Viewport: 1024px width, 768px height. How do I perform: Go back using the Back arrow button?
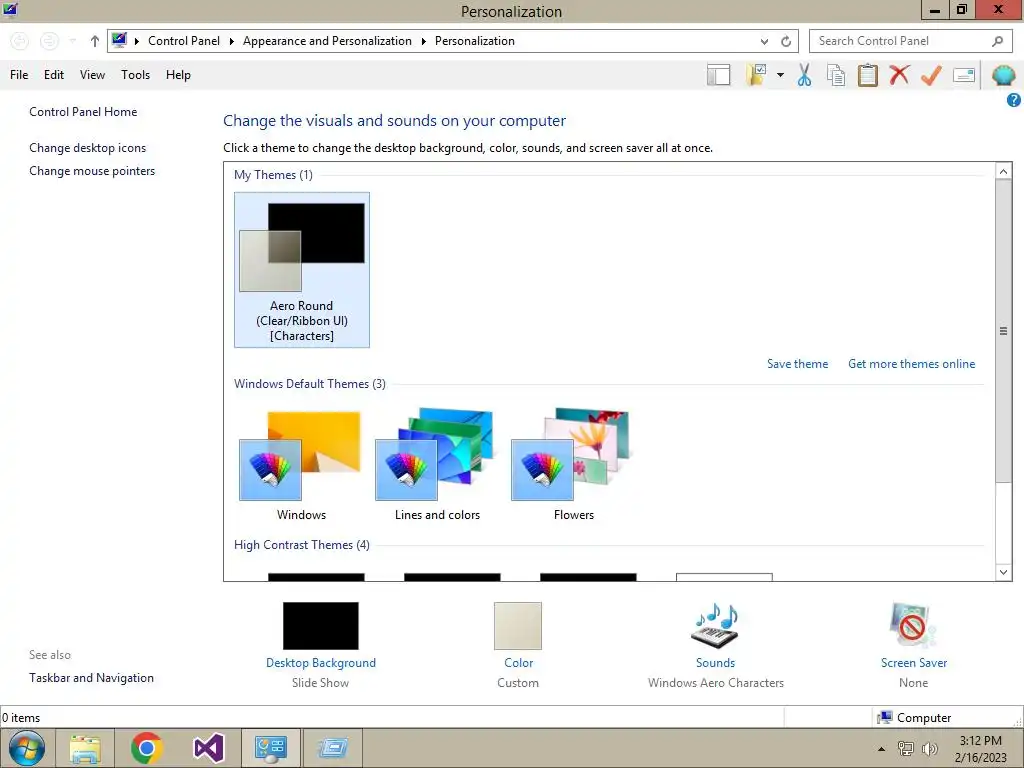20,41
